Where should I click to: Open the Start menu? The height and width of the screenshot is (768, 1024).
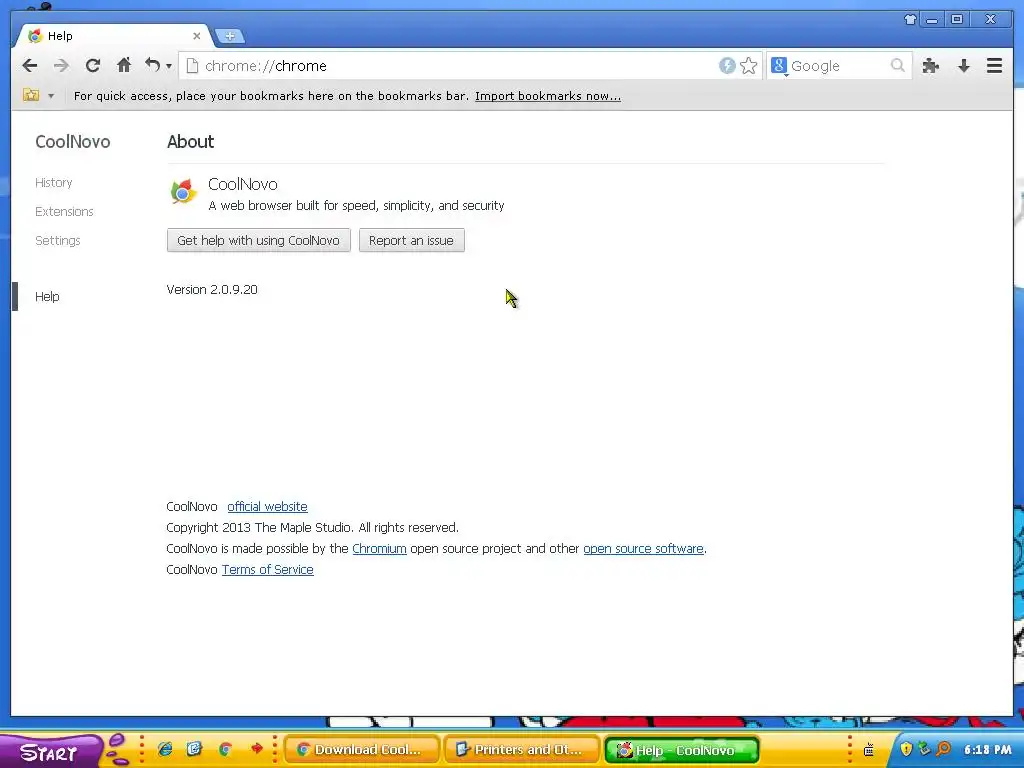click(49, 752)
